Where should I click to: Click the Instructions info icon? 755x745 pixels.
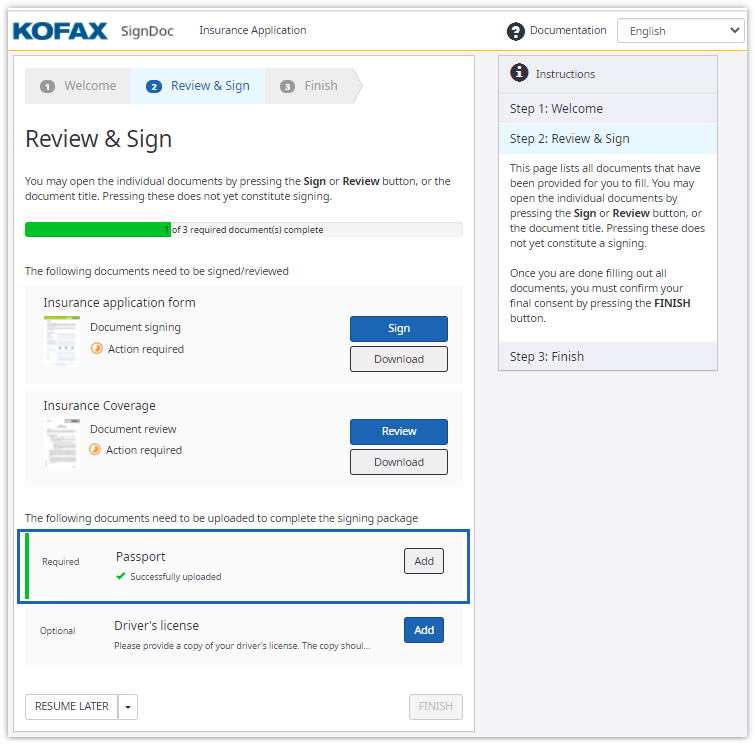pos(519,73)
